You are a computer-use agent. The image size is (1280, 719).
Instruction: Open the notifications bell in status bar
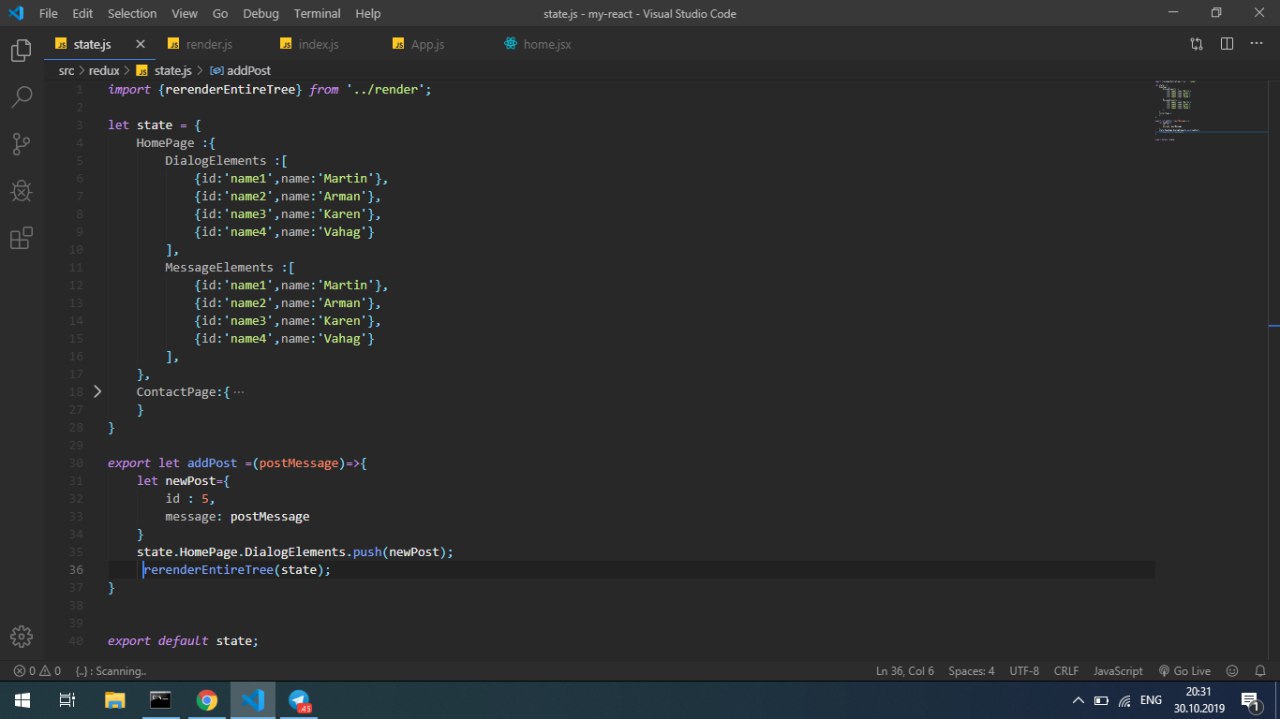(1260, 671)
